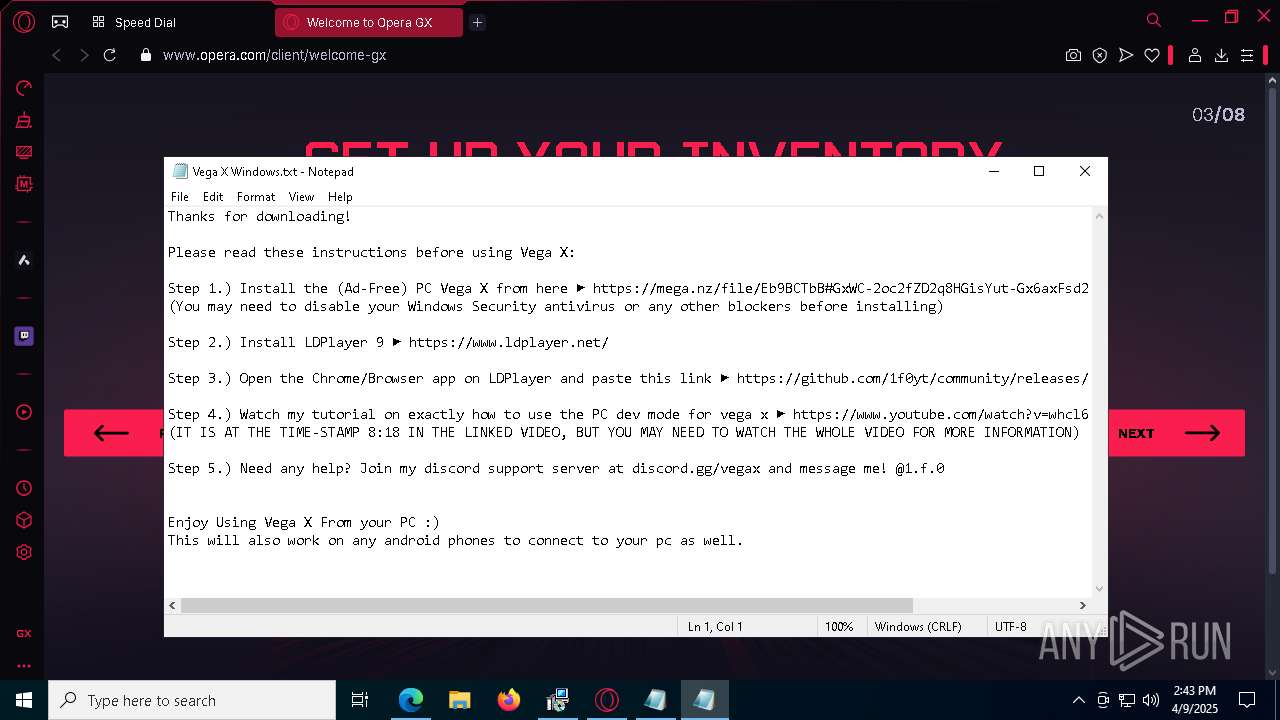Open the Twitch panel in sidebar
This screenshot has height=720, width=1280.
click(24, 336)
